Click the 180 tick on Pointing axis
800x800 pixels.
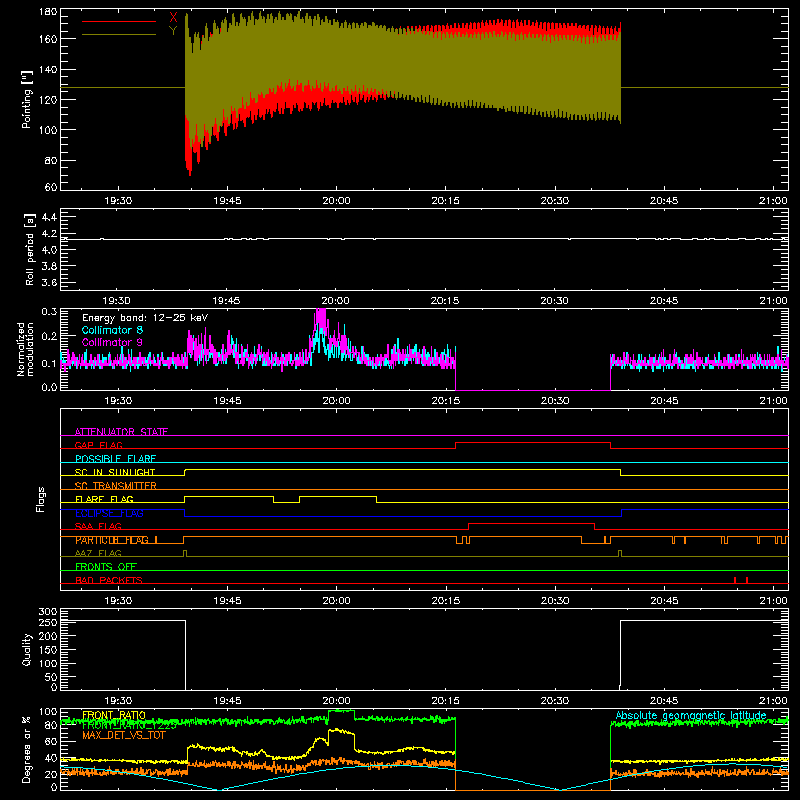pyautogui.click(x=48, y=12)
